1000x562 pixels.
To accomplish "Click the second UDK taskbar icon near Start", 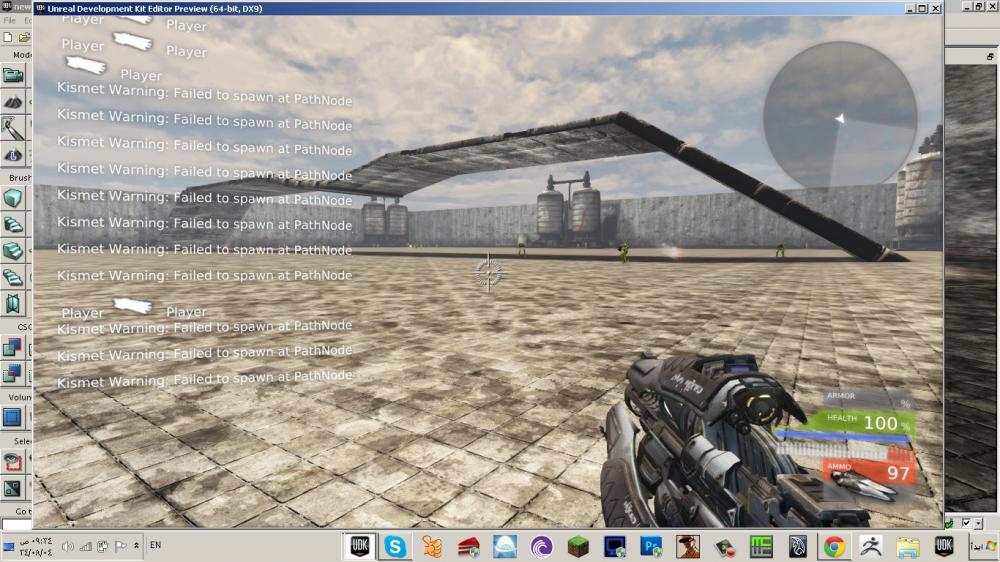I will coord(944,547).
